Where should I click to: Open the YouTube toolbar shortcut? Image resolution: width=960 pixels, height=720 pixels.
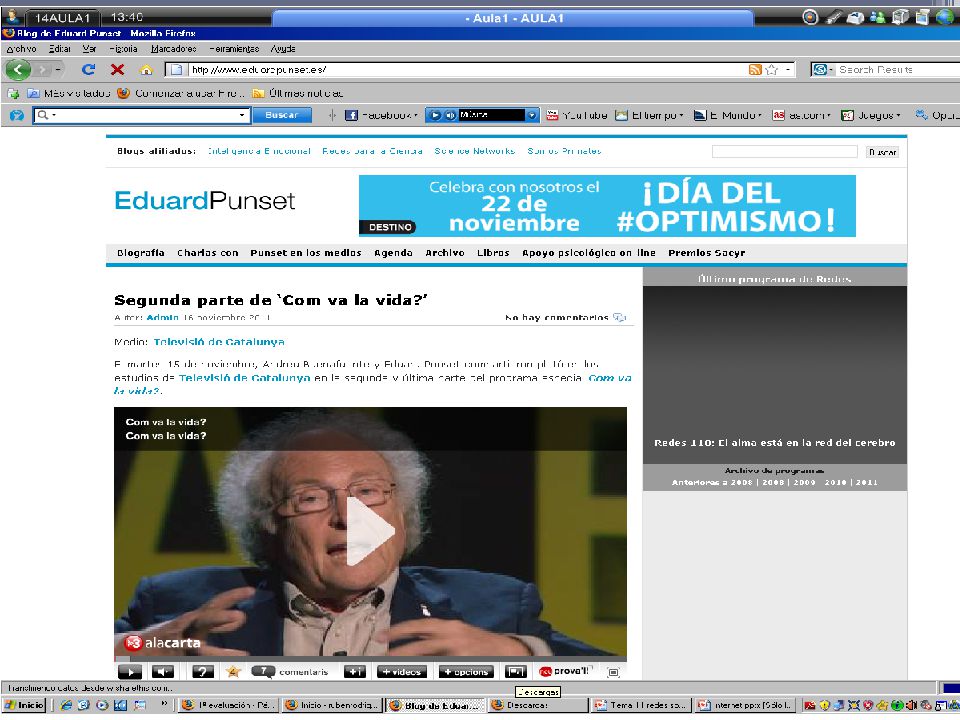[x=577, y=115]
